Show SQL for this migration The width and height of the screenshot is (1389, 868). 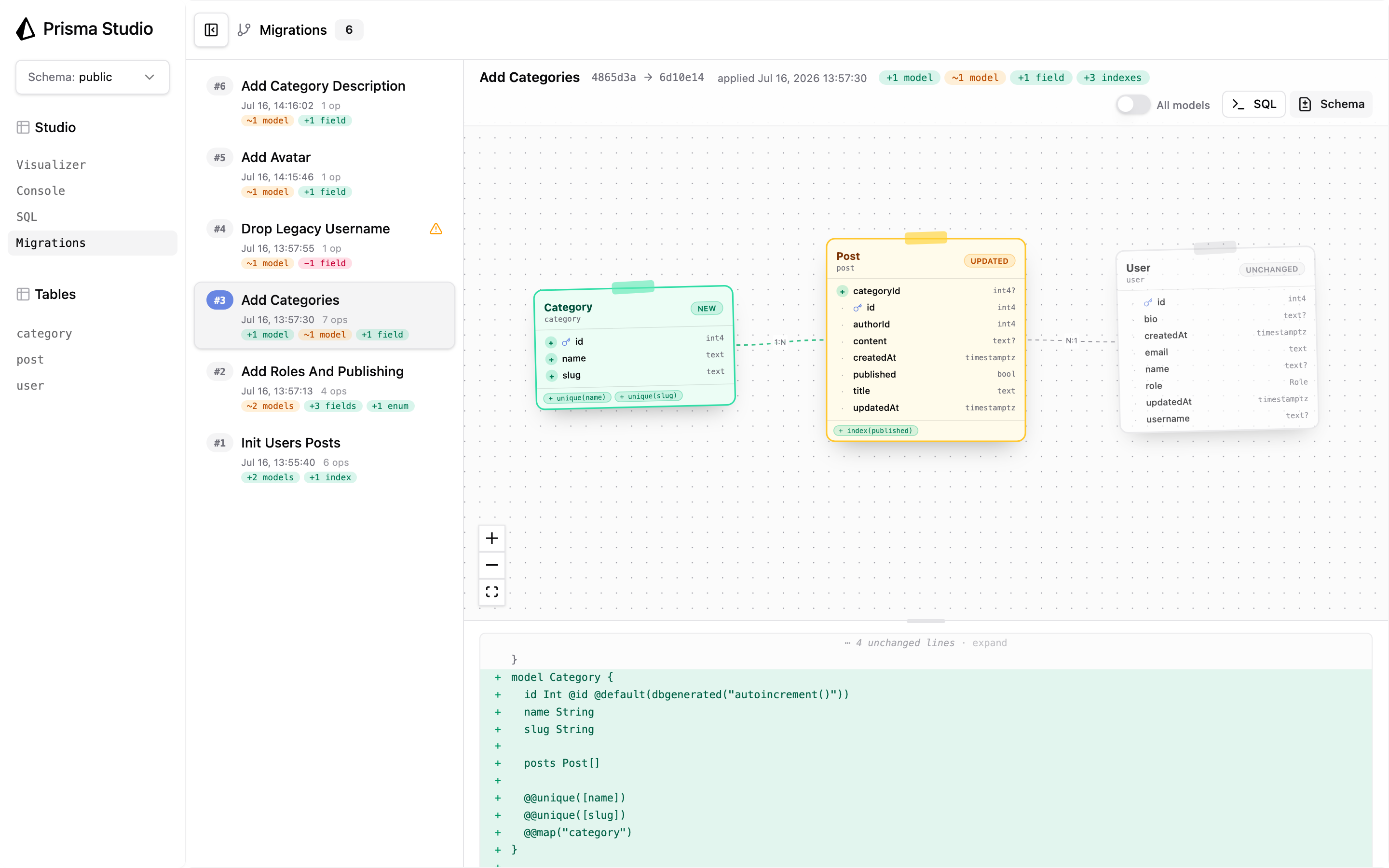coord(1253,105)
